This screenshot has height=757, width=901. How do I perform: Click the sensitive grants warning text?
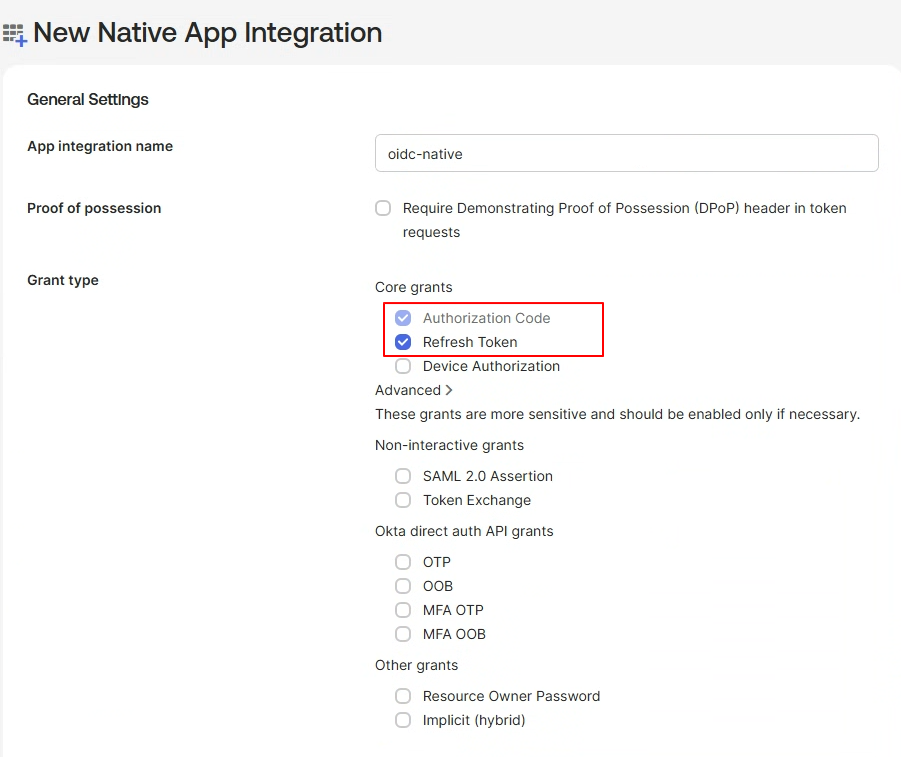point(618,414)
